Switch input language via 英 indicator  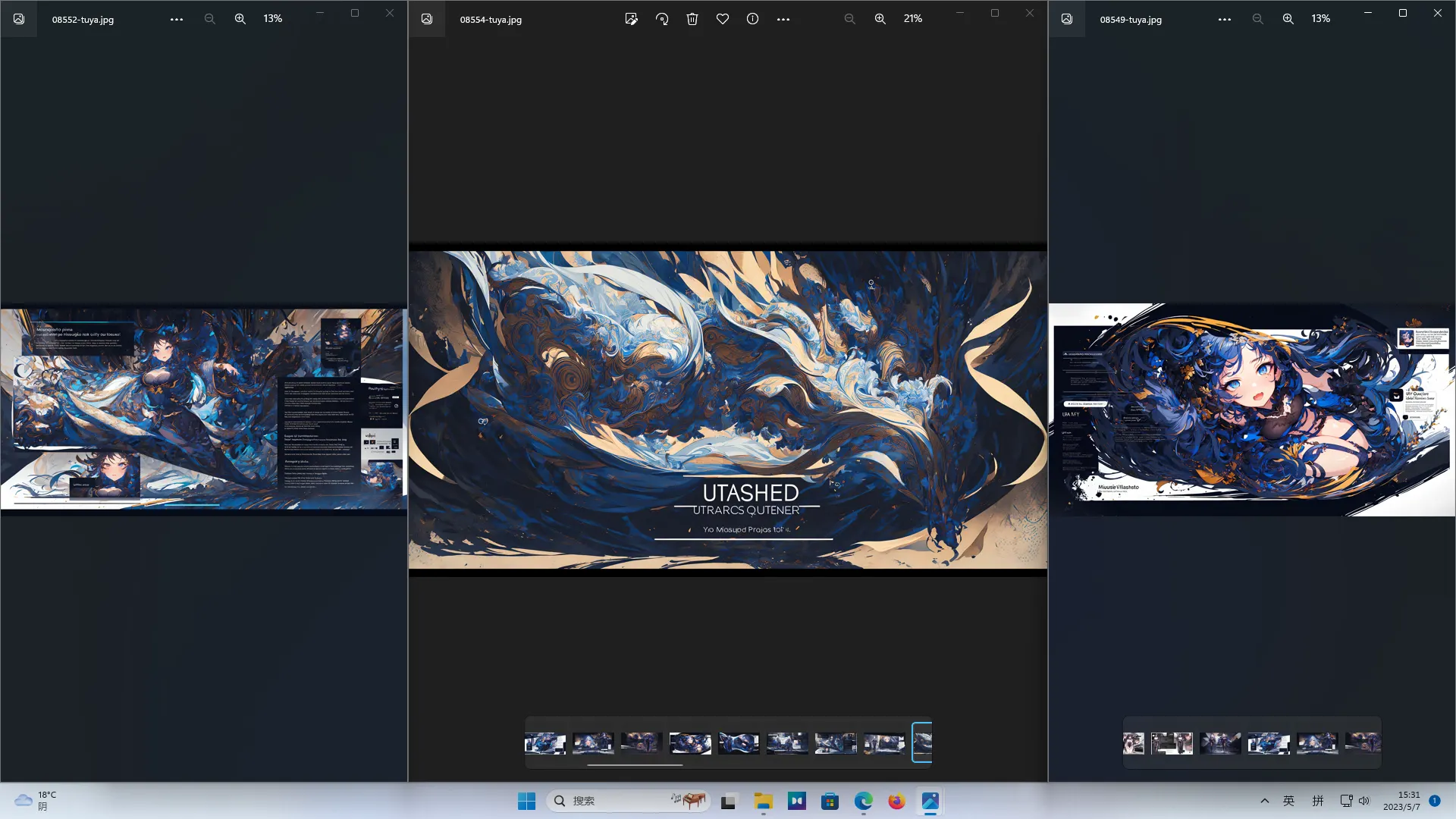click(x=1288, y=801)
